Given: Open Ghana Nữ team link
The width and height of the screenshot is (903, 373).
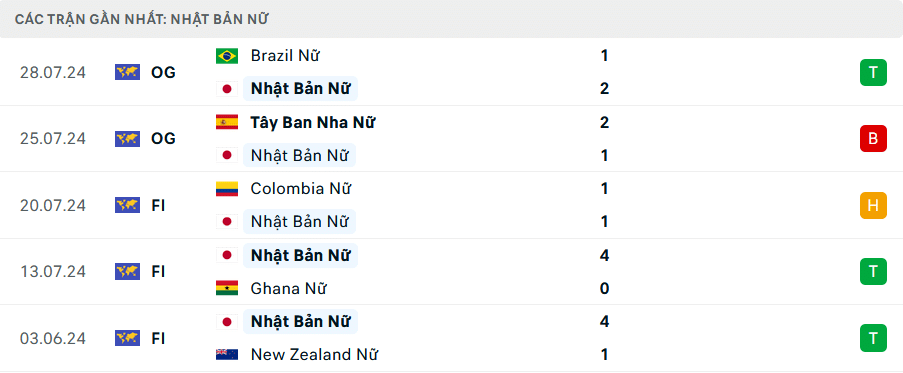Looking at the screenshot, I should pos(289,288).
